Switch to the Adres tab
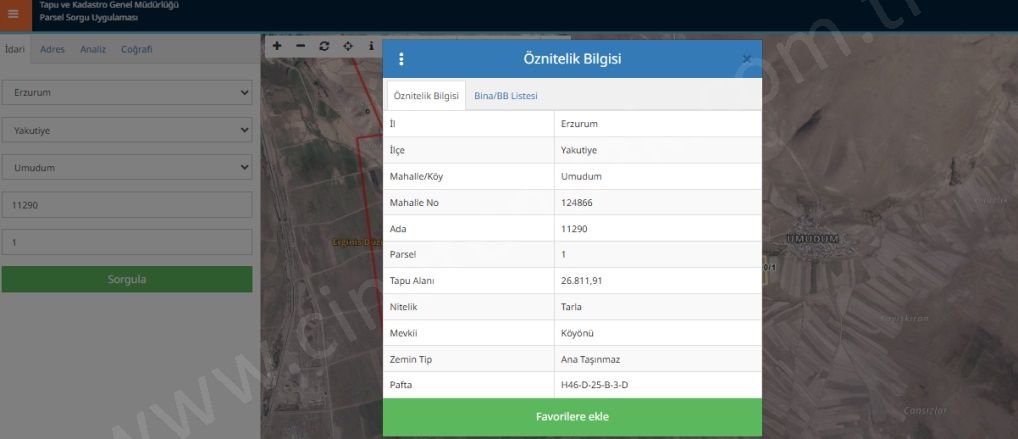Viewport: 1018px width, 439px height. point(52,49)
